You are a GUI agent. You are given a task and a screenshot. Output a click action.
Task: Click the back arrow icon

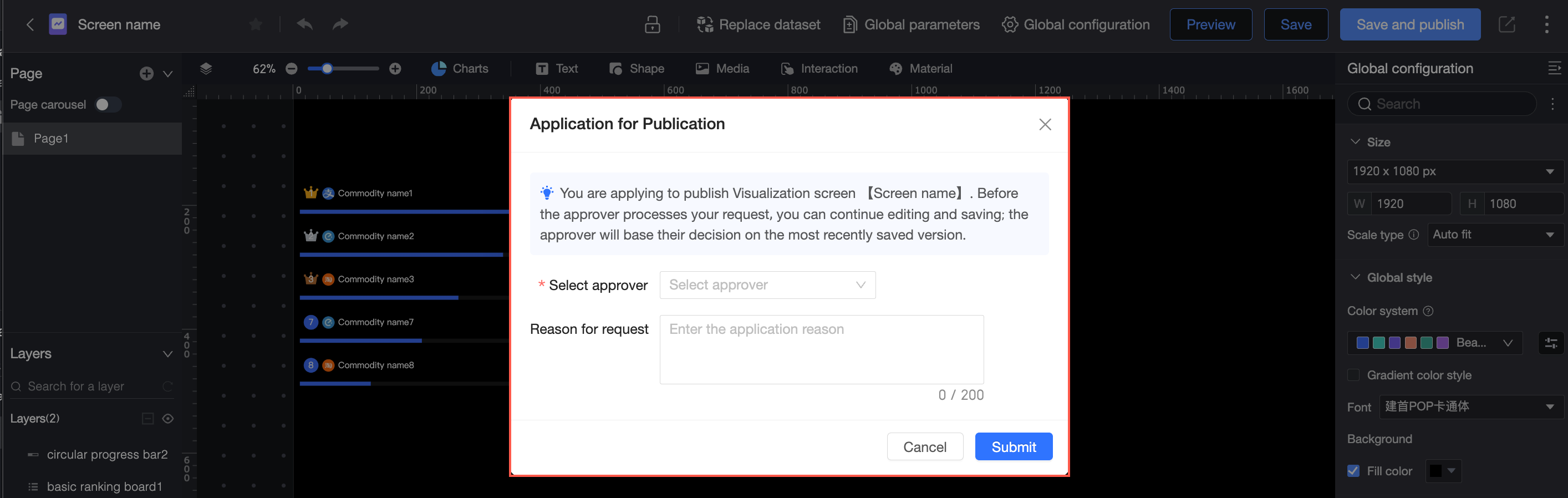point(30,24)
